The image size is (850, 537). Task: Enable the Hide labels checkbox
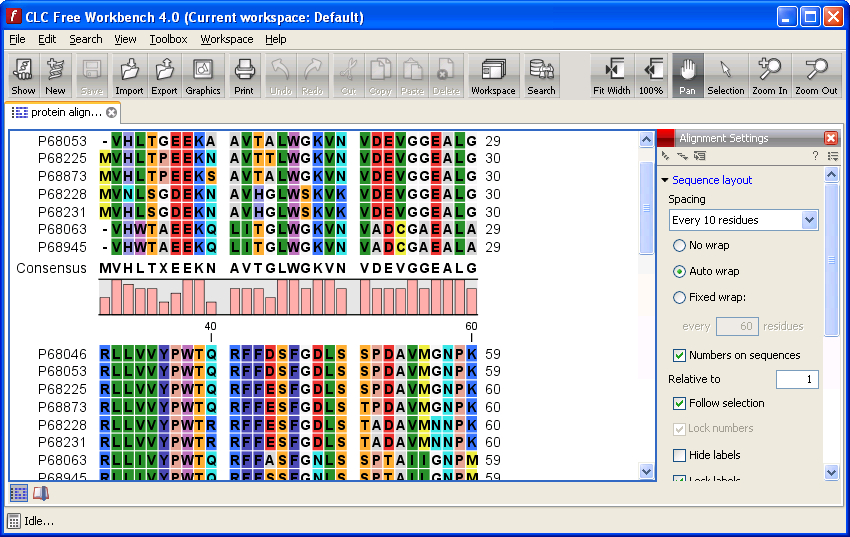pos(680,455)
